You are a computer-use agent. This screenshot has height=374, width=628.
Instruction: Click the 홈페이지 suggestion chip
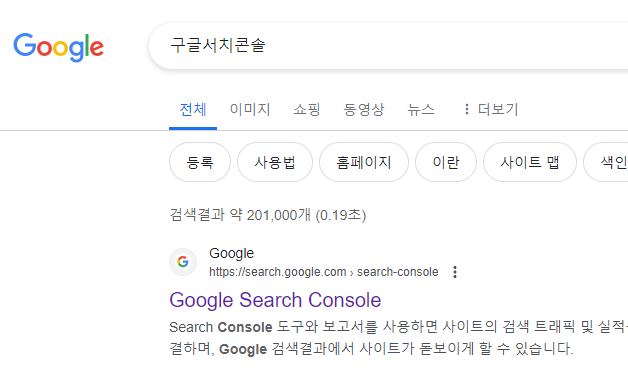(x=364, y=162)
